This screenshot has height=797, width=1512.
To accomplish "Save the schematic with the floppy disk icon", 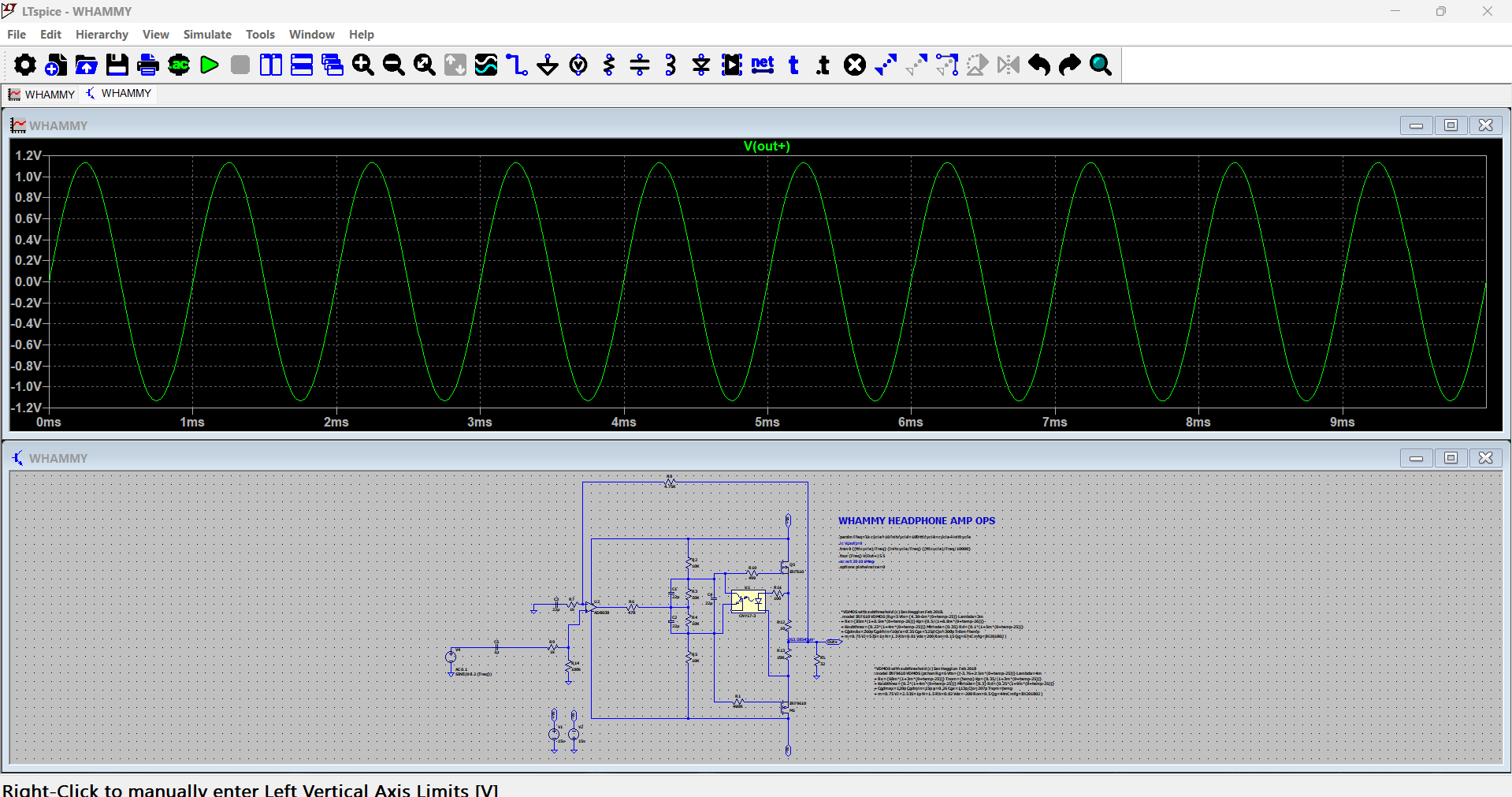I will tap(117, 65).
